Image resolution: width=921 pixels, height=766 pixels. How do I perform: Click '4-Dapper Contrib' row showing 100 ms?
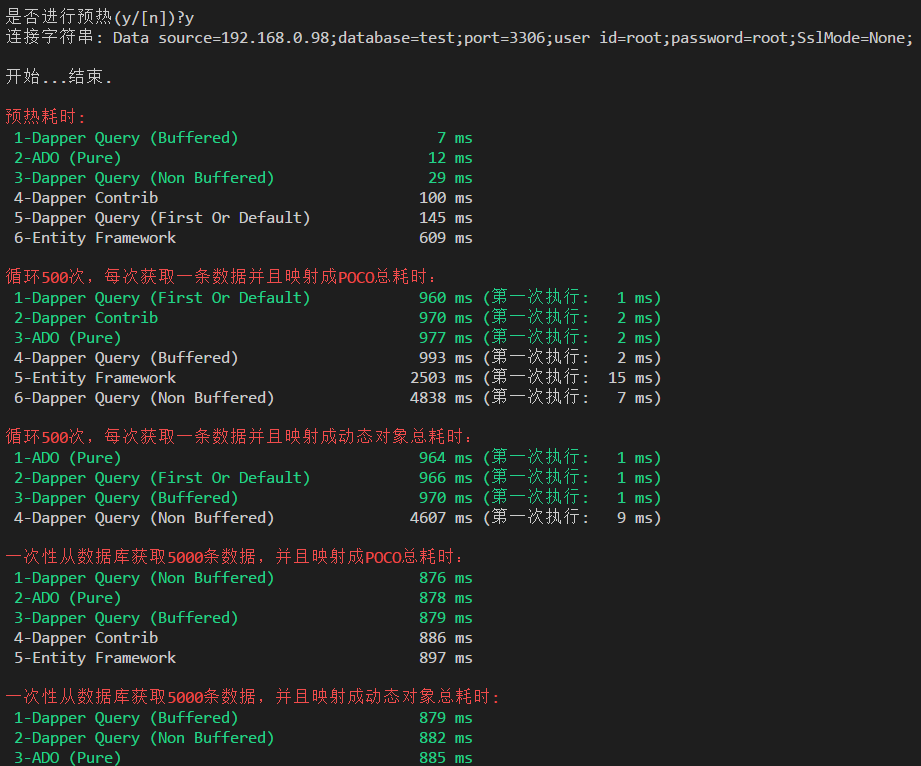[243, 198]
